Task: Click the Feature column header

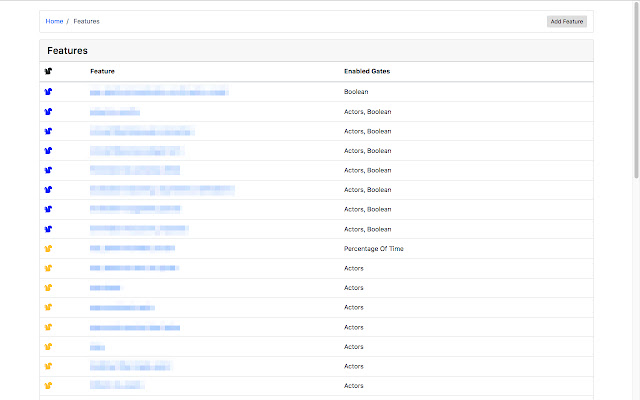Action: pos(102,71)
